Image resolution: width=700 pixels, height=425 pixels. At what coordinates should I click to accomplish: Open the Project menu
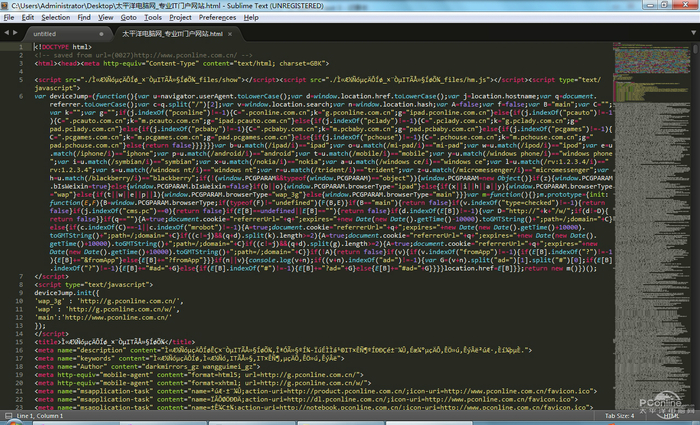(x=181, y=17)
